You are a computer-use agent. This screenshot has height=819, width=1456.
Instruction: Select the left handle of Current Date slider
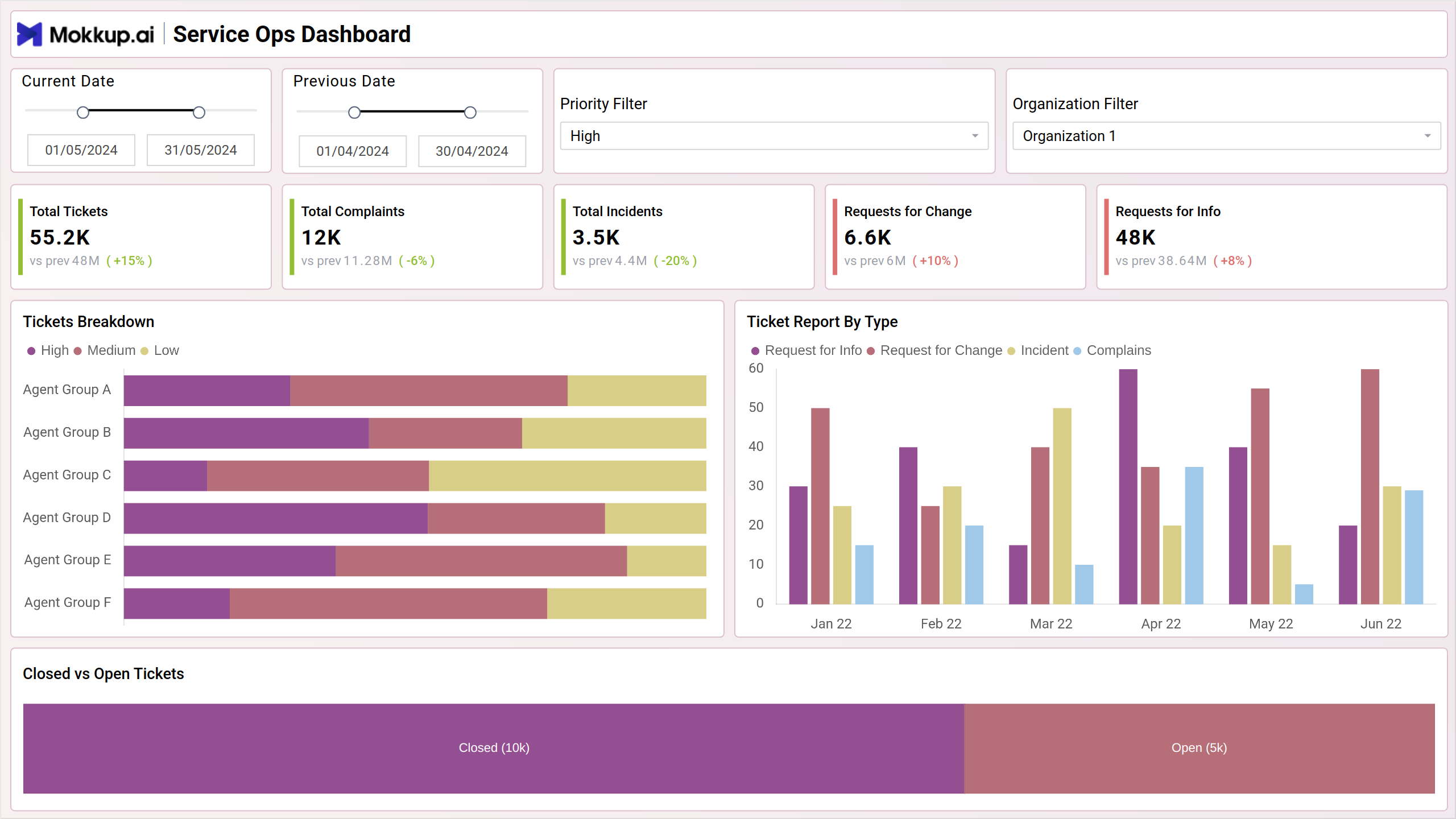[x=83, y=113]
